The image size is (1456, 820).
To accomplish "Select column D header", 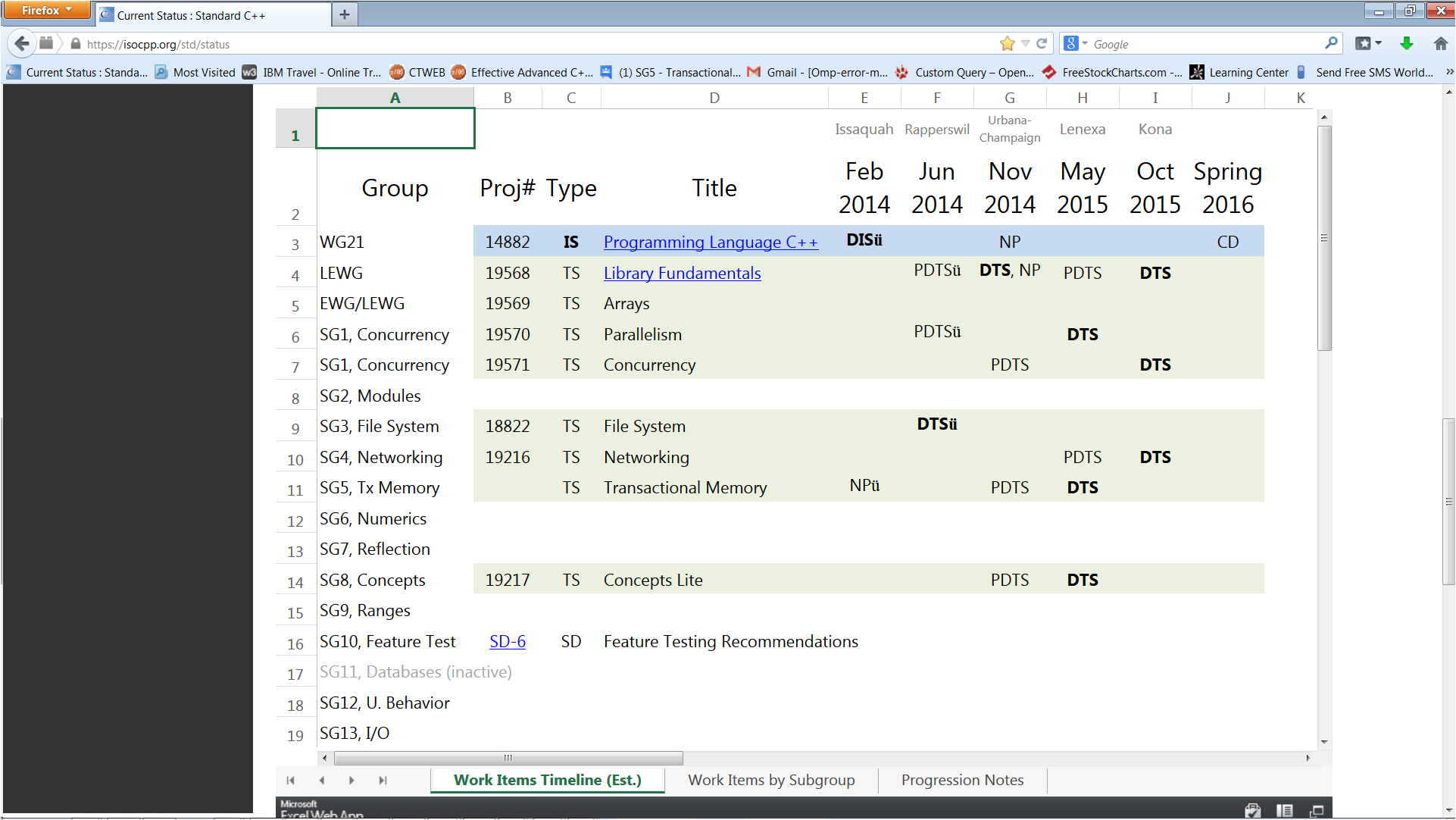I will (x=714, y=98).
